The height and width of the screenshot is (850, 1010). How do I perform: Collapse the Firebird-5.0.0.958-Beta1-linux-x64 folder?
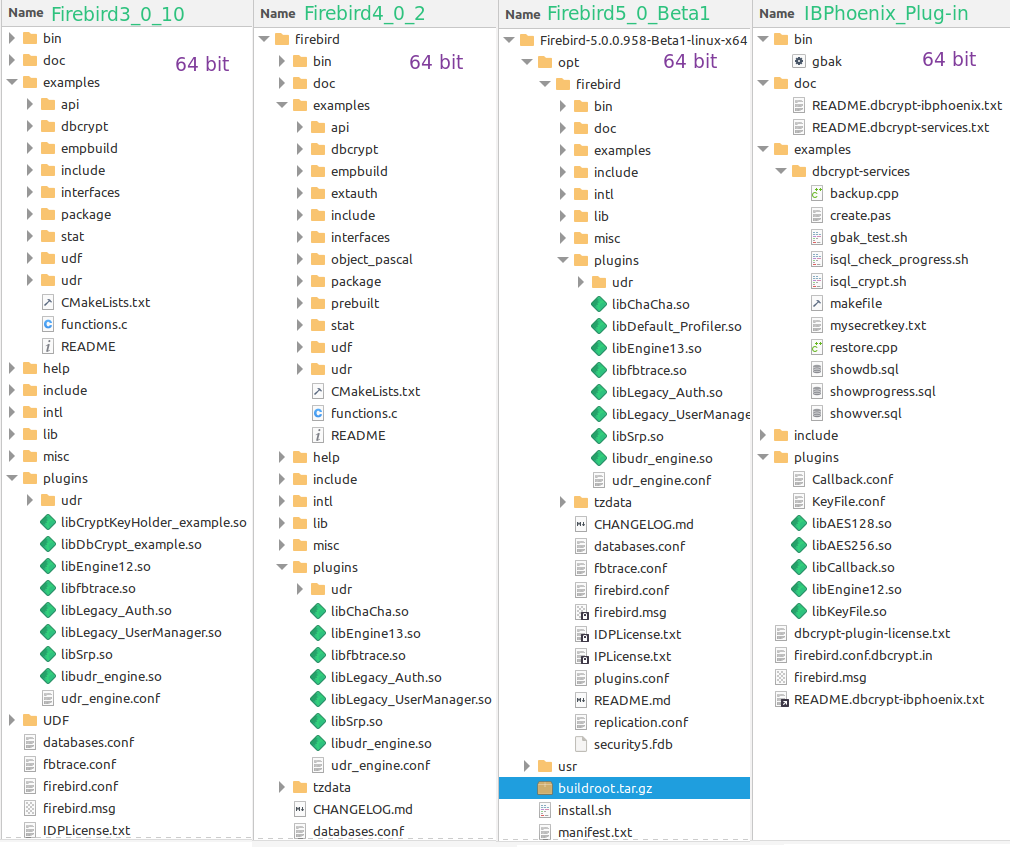(x=509, y=41)
